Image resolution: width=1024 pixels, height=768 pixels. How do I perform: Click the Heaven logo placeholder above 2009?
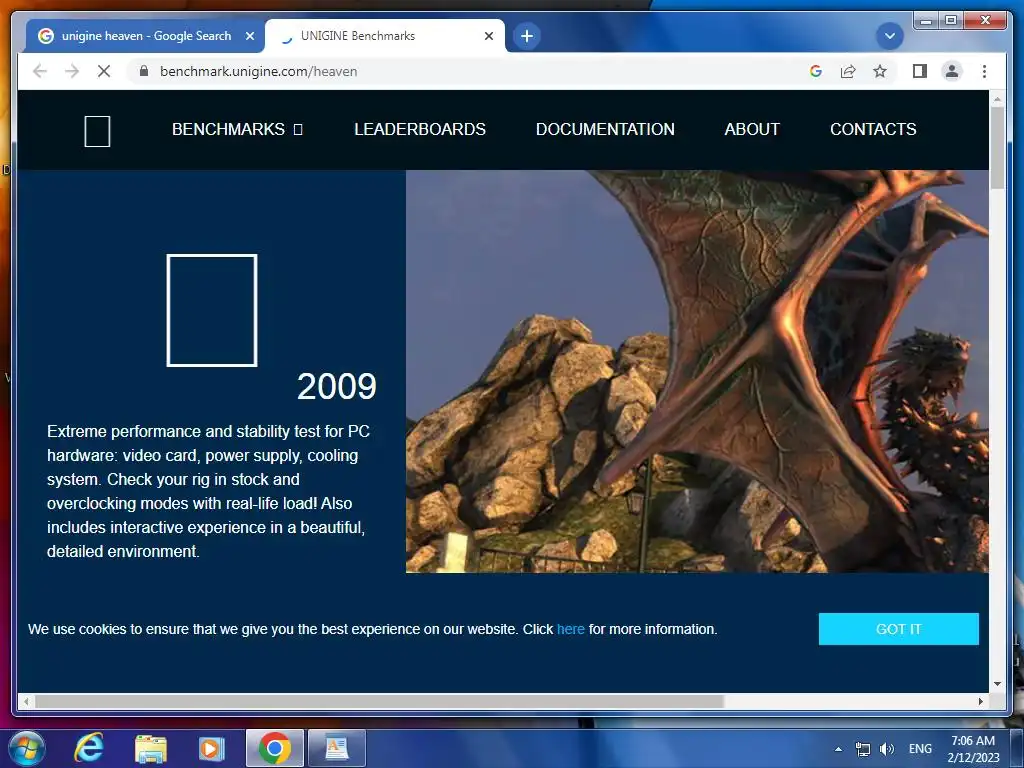[212, 310]
